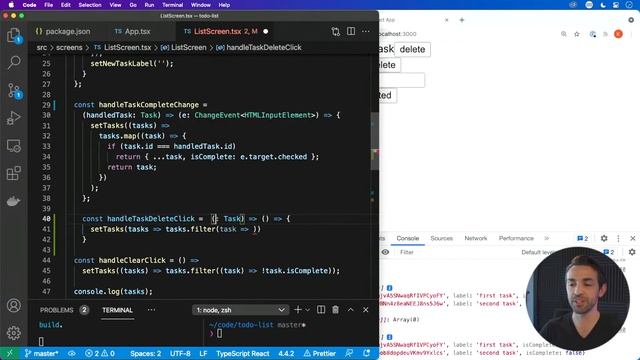Open the Run and Debug view
The image size is (640, 360).
point(14,118)
